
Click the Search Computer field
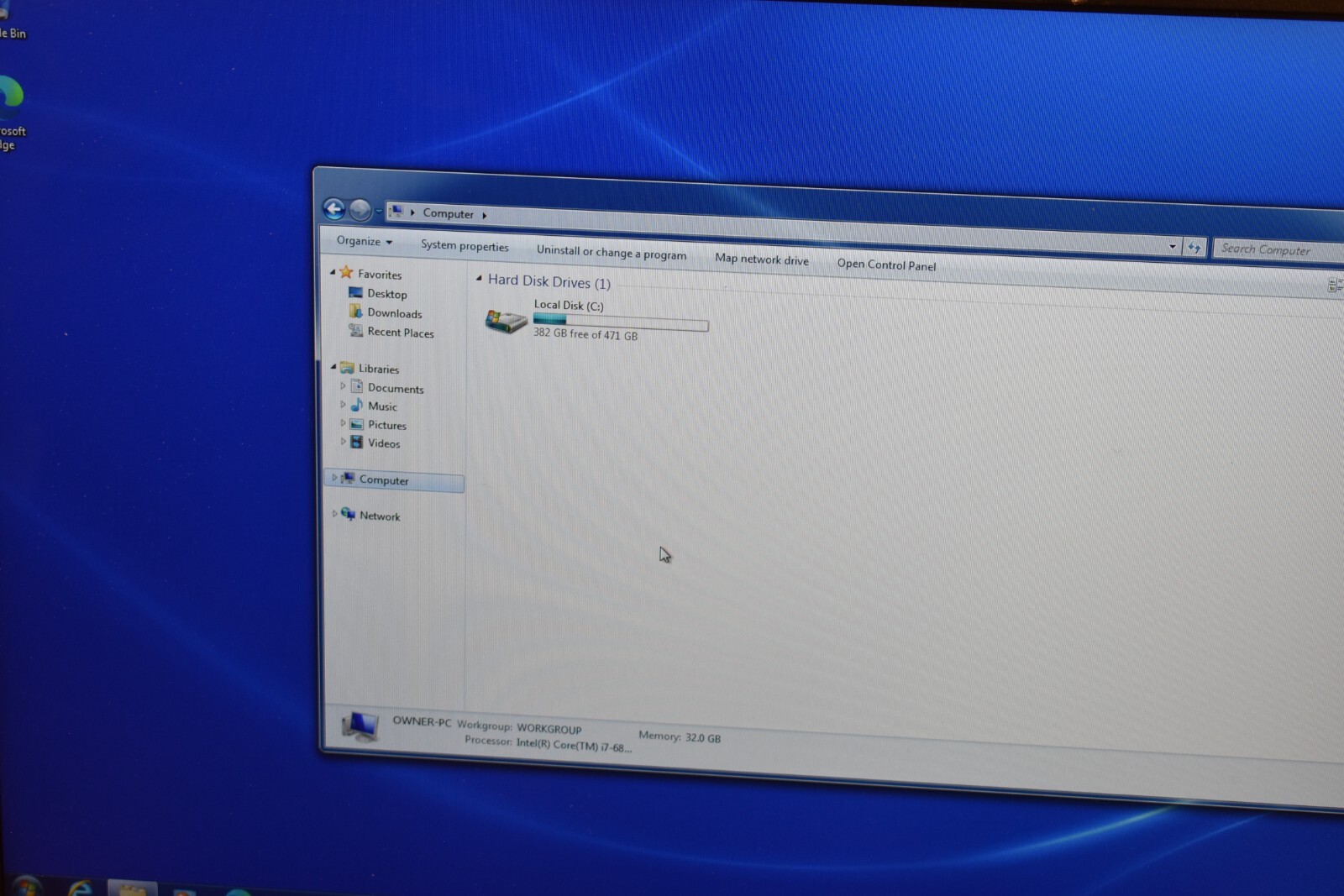coord(1278,249)
